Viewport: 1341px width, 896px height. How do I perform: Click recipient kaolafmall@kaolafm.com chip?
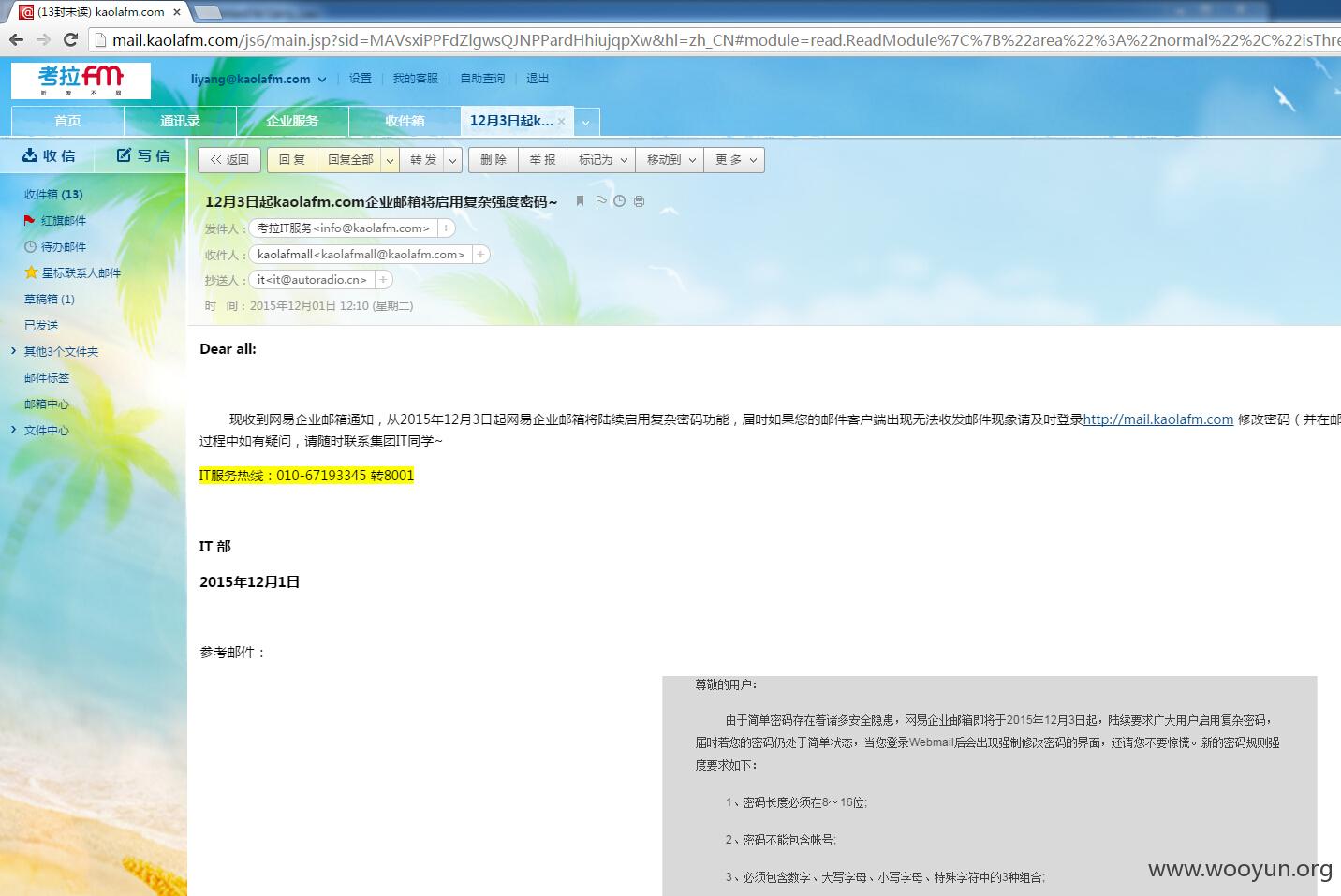[x=361, y=254]
